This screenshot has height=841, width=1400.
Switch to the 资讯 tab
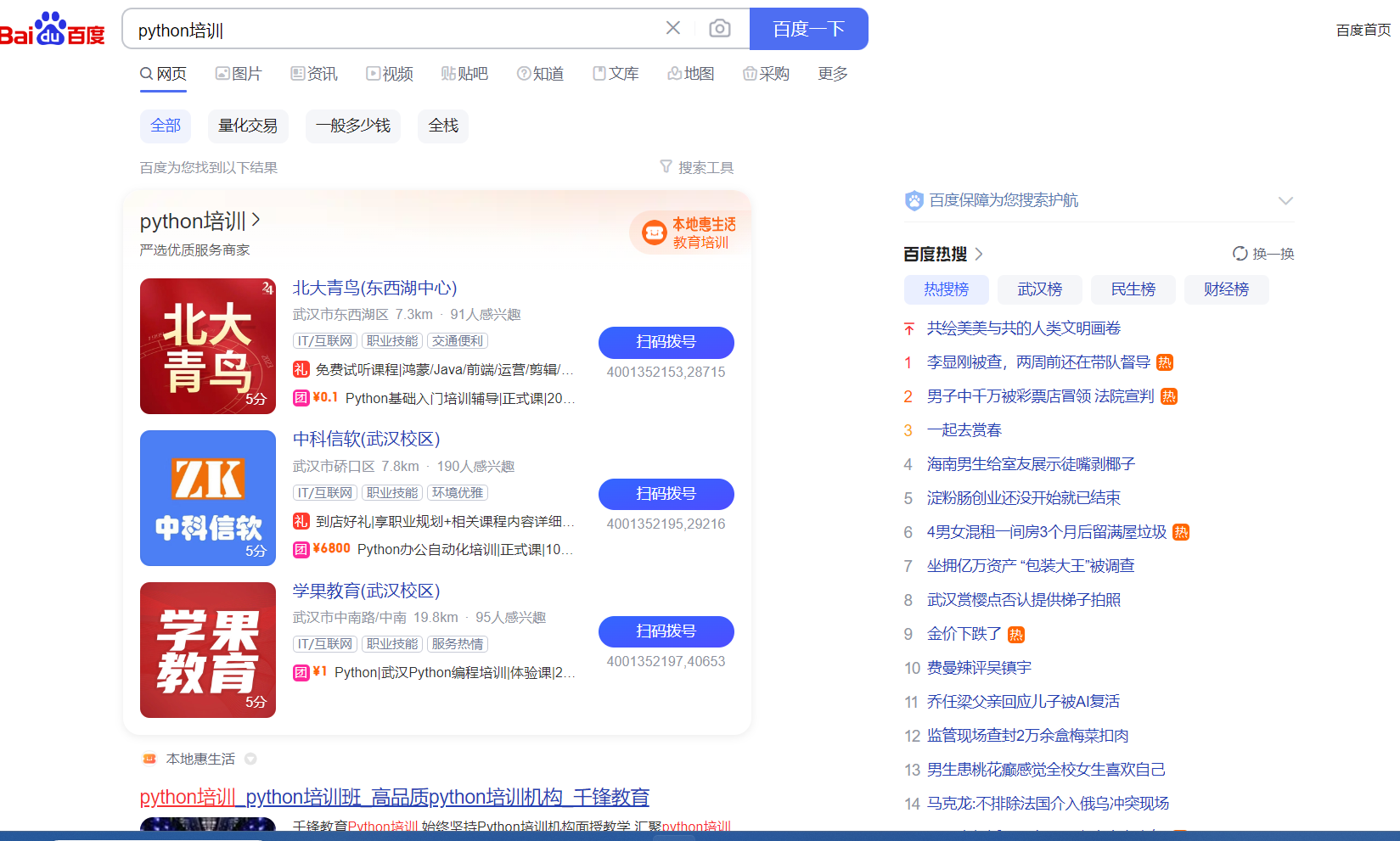point(314,74)
